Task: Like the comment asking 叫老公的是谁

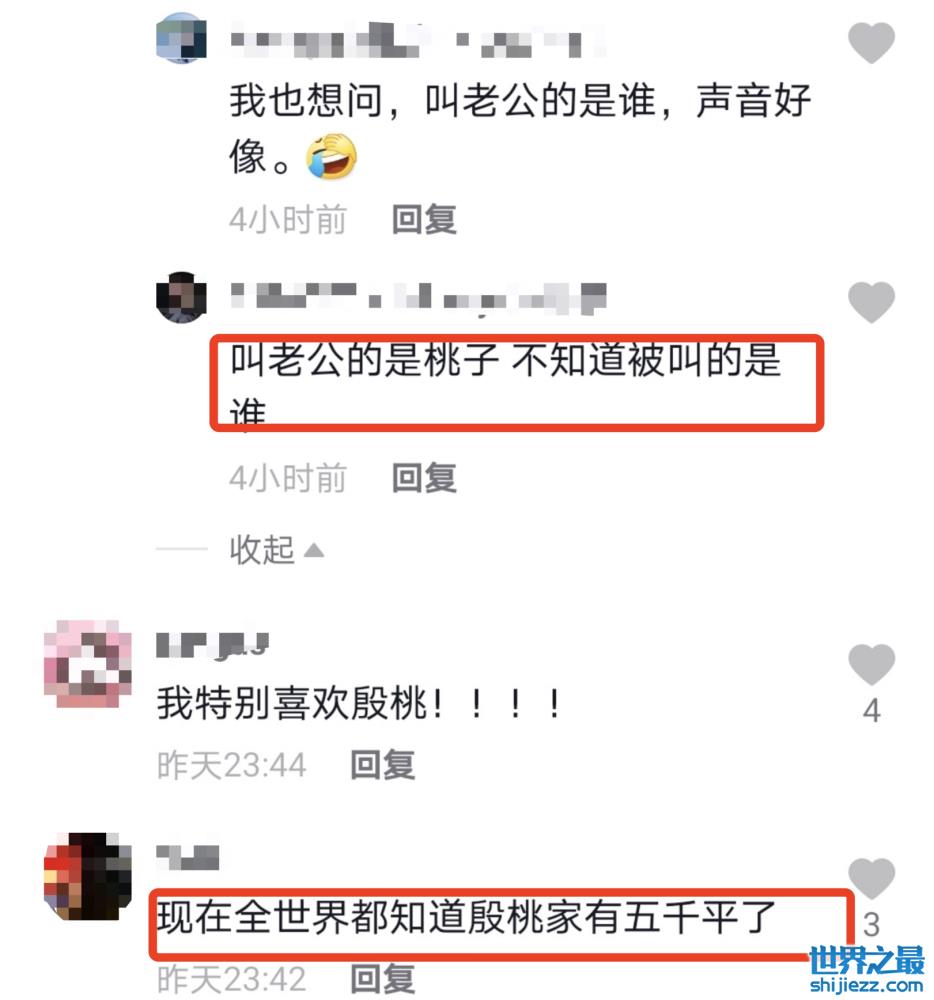Action: coord(871,42)
